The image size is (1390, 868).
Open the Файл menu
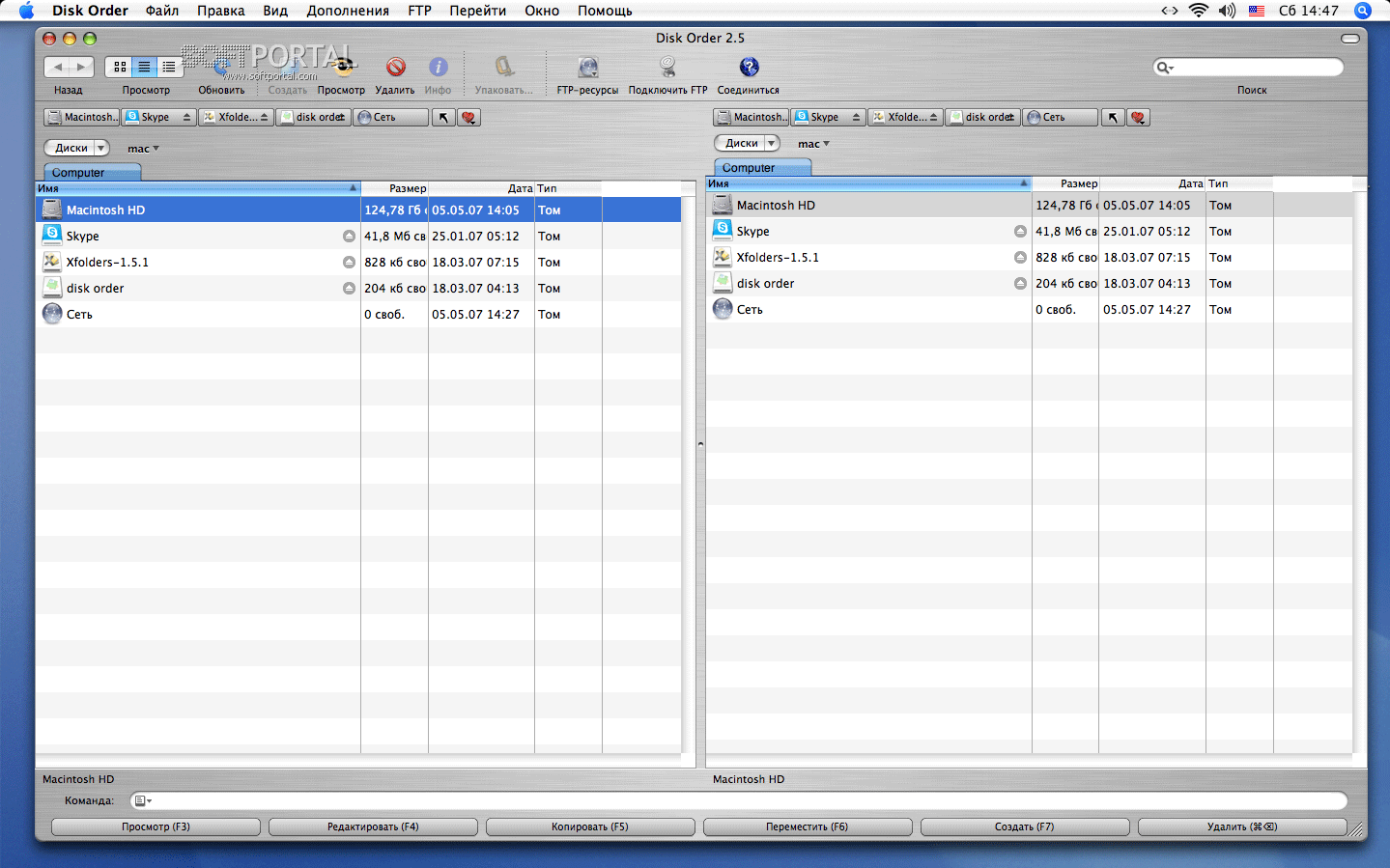point(162,11)
